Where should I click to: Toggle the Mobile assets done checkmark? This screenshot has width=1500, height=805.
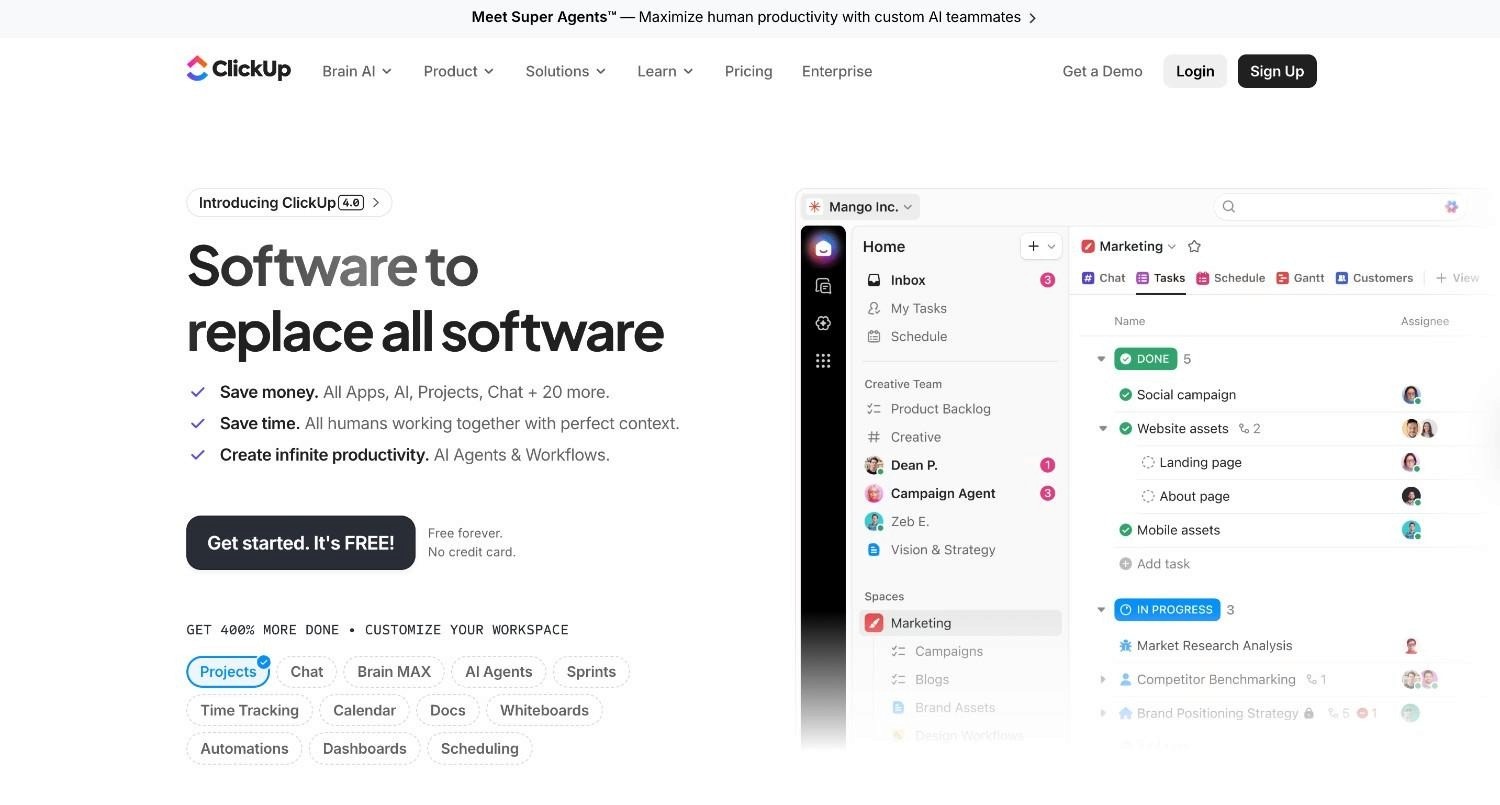pyautogui.click(x=1126, y=530)
